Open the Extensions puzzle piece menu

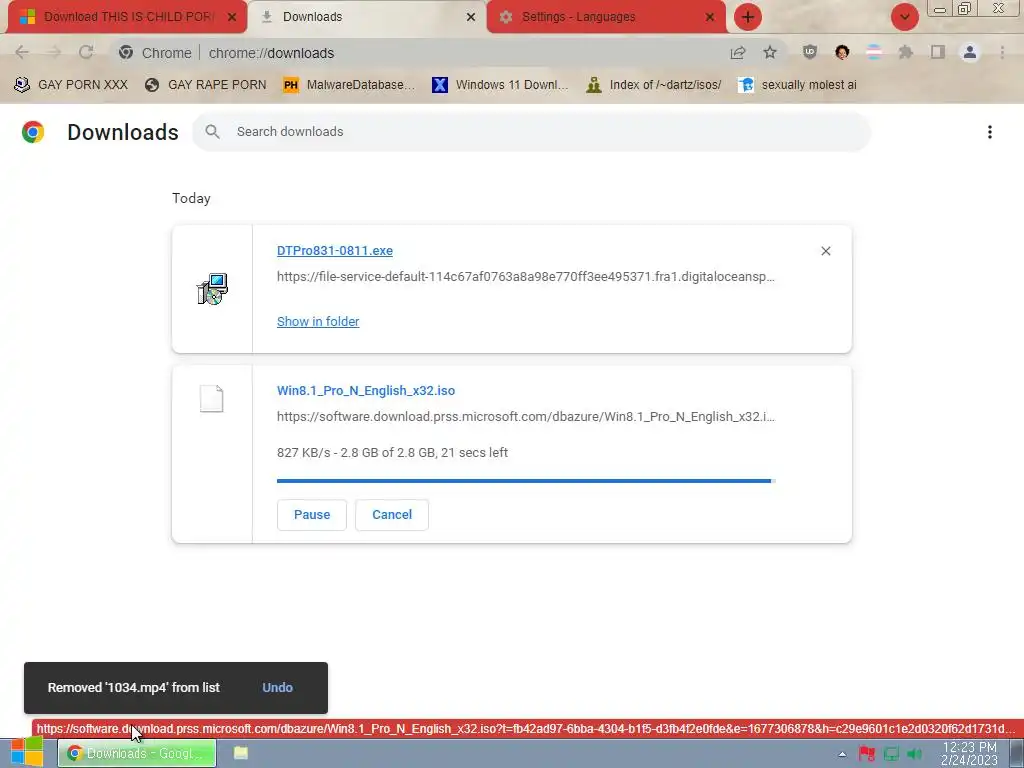905,52
